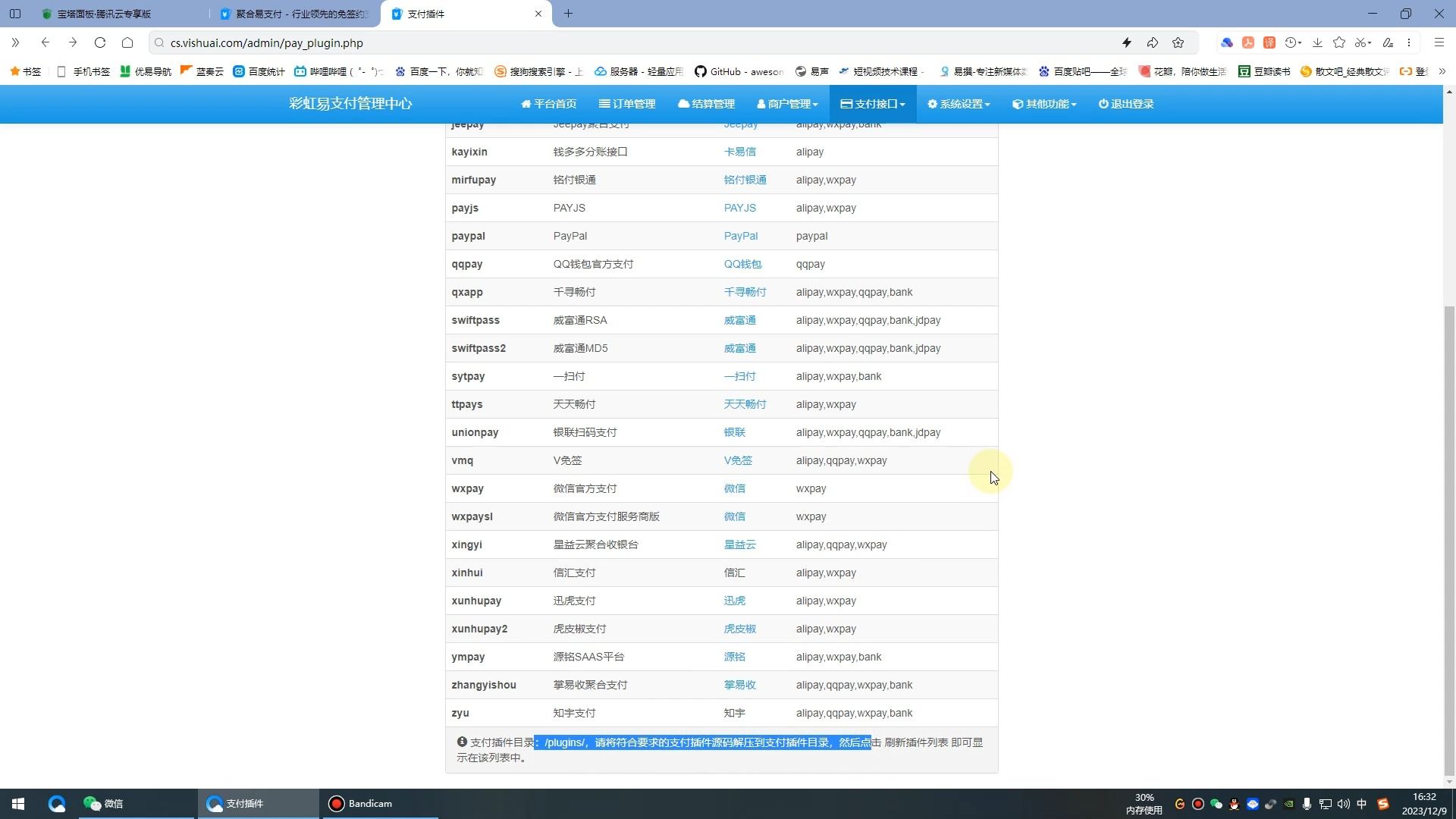1456x819 pixels.
Task: Click the share arrow icon in address bar
Action: (x=1153, y=42)
